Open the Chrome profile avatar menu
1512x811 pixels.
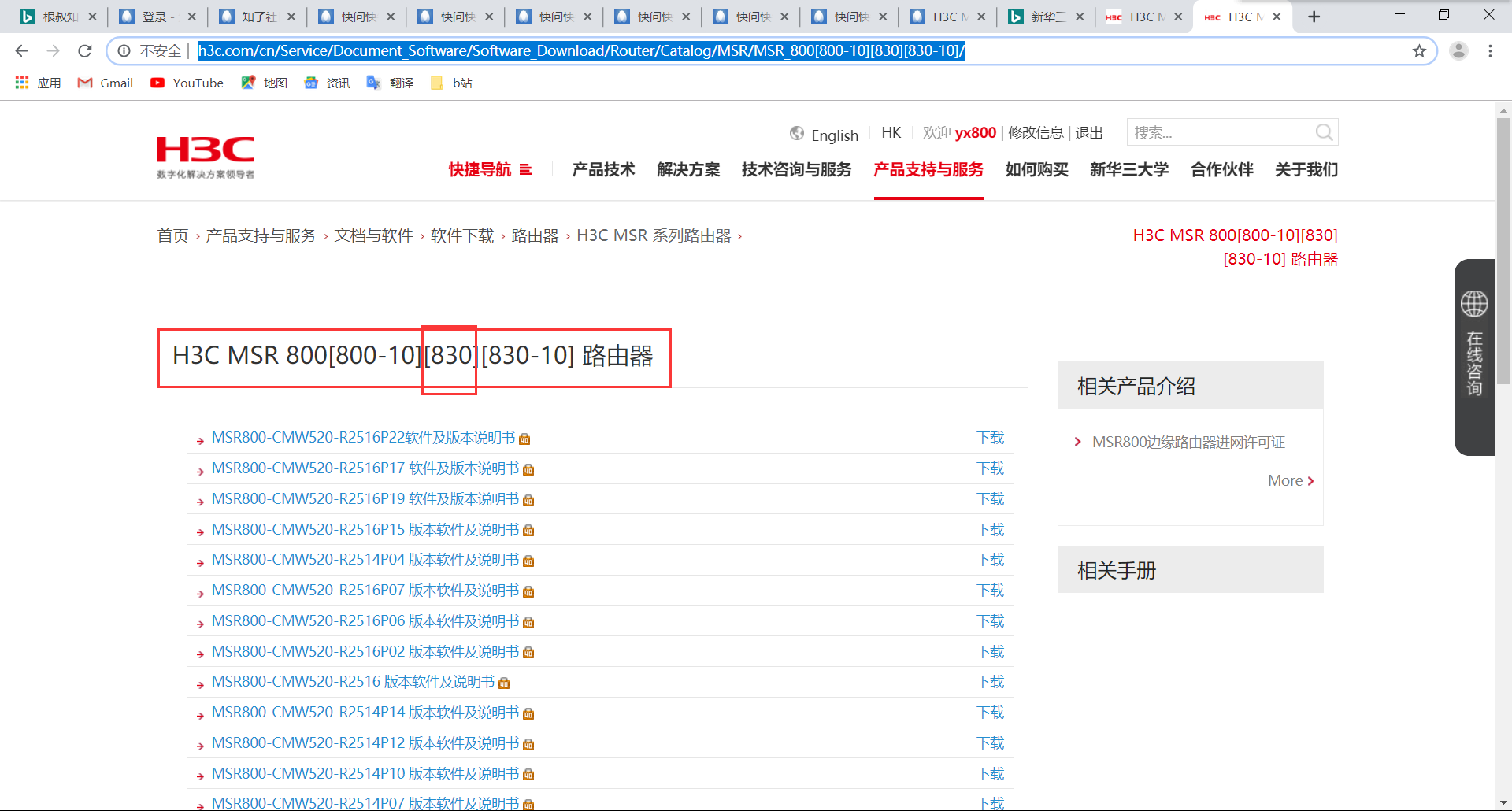pos(1458,51)
